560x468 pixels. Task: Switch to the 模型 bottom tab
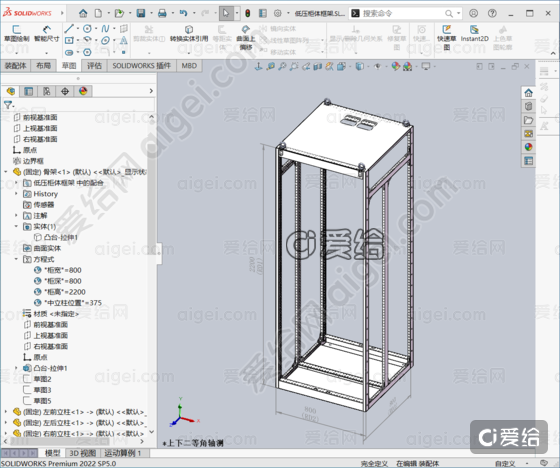pos(52,453)
